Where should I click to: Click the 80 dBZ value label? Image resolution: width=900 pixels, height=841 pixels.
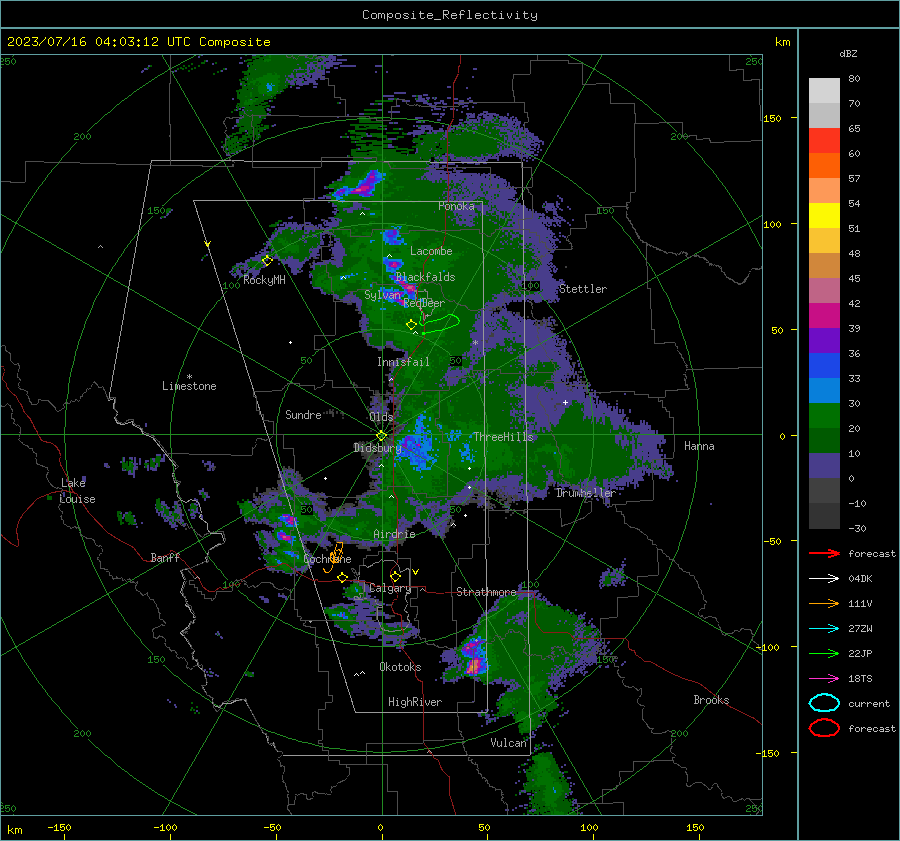(x=854, y=79)
